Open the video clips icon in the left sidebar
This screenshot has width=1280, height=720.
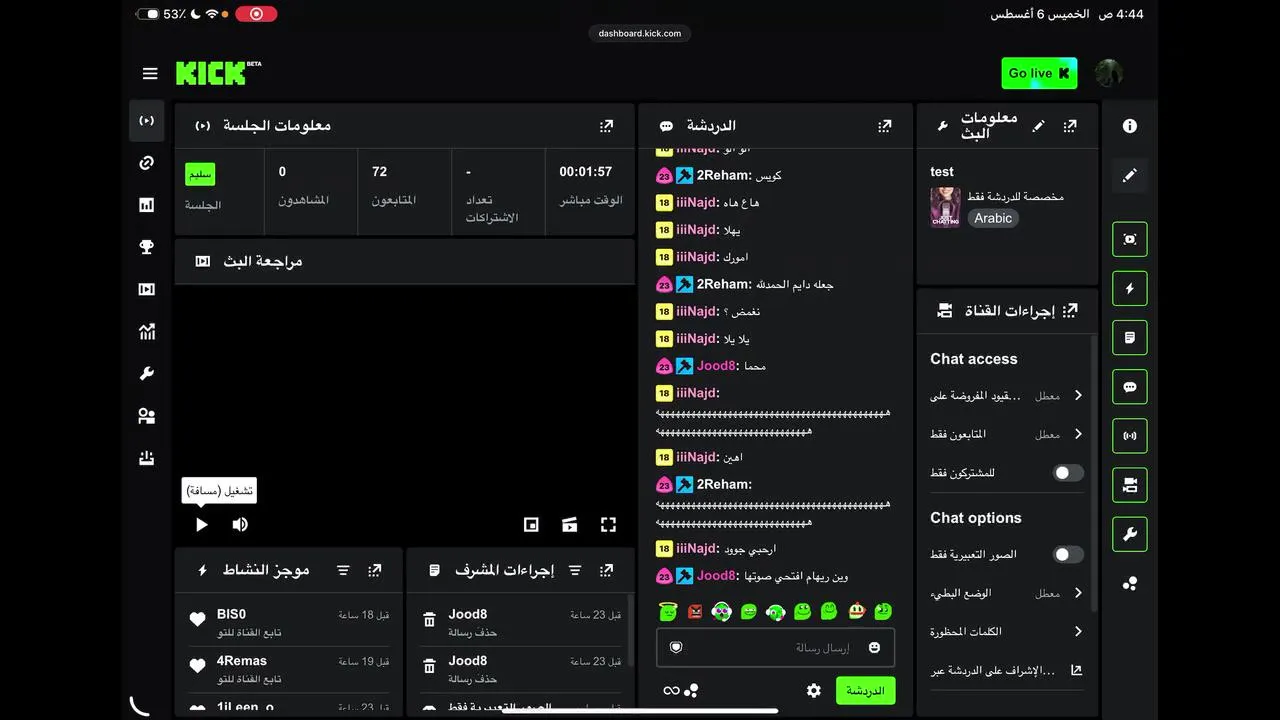click(147, 289)
